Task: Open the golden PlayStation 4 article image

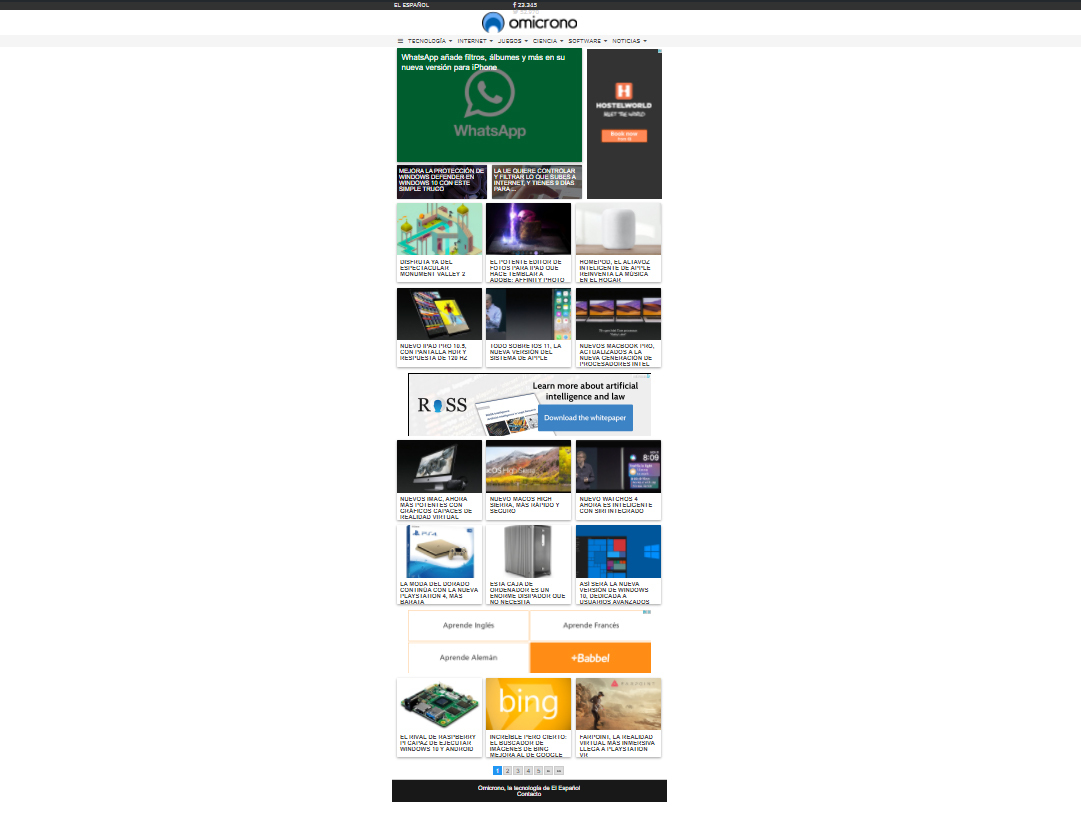Action: coord(439,551)
